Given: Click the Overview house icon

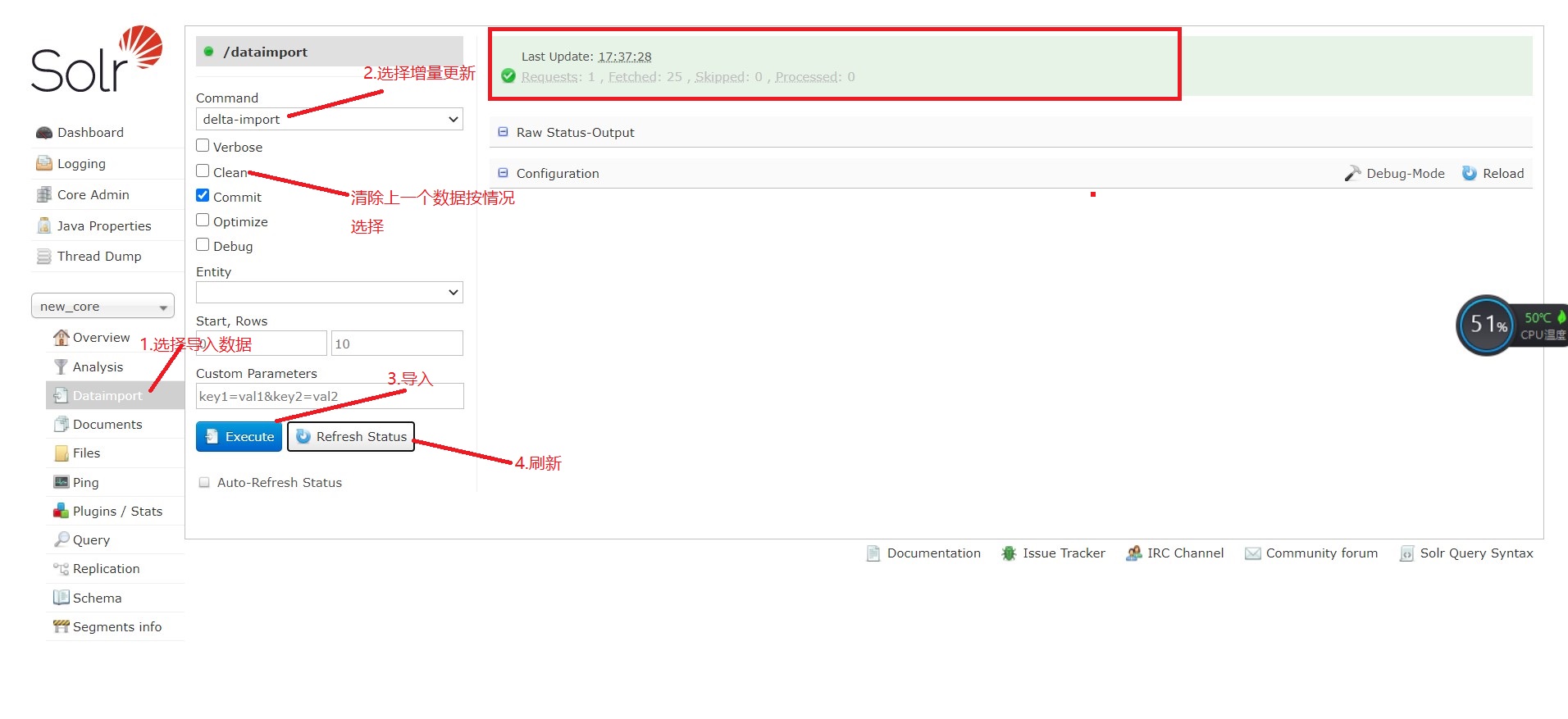Looking at the screenshot, I should [x=62, y=337].
